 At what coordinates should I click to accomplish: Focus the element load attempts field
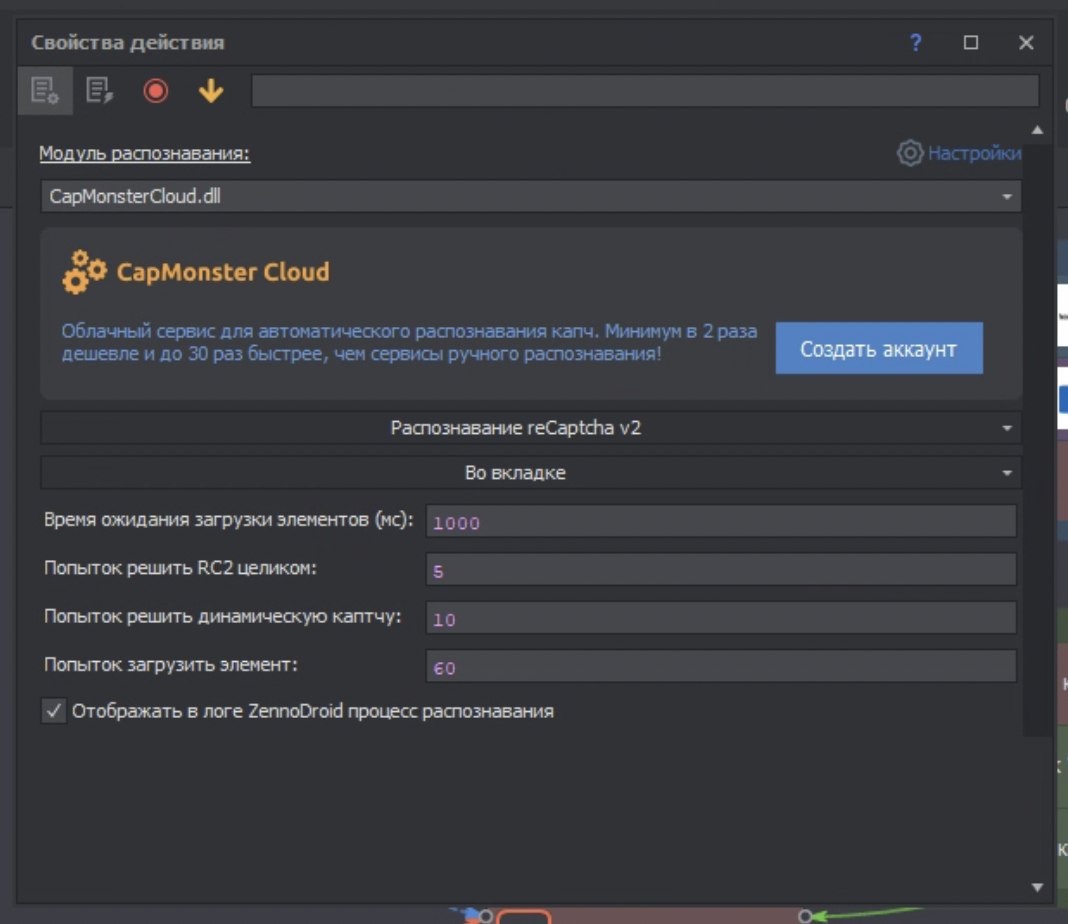coord(721,667)
